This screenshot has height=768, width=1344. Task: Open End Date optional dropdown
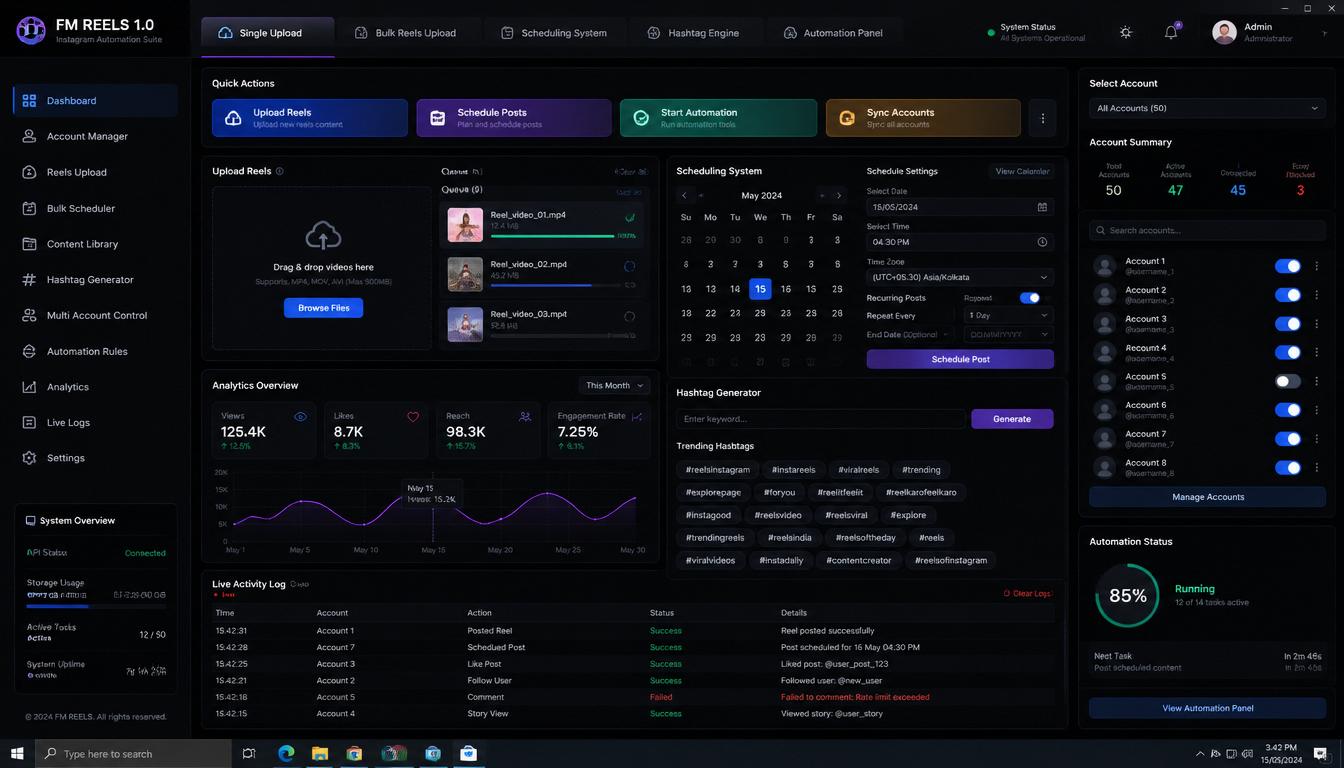pos(1008,335)
